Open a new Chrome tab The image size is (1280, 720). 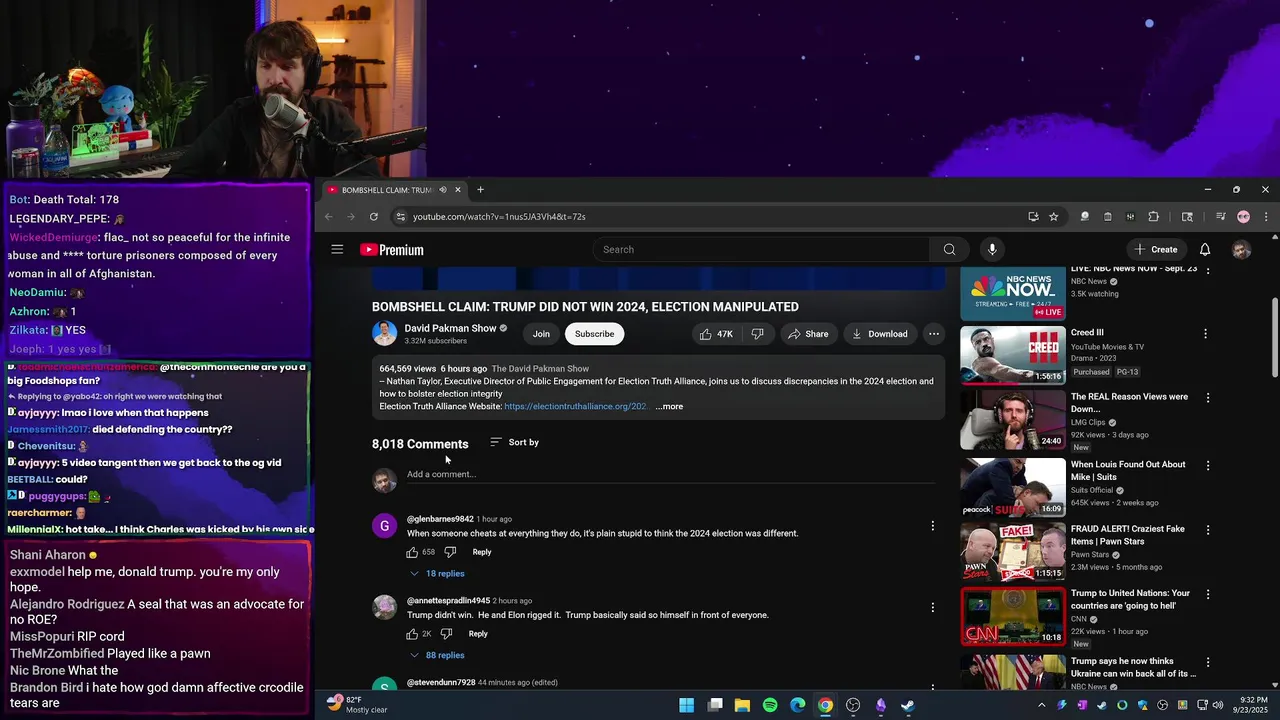[480, 189]
